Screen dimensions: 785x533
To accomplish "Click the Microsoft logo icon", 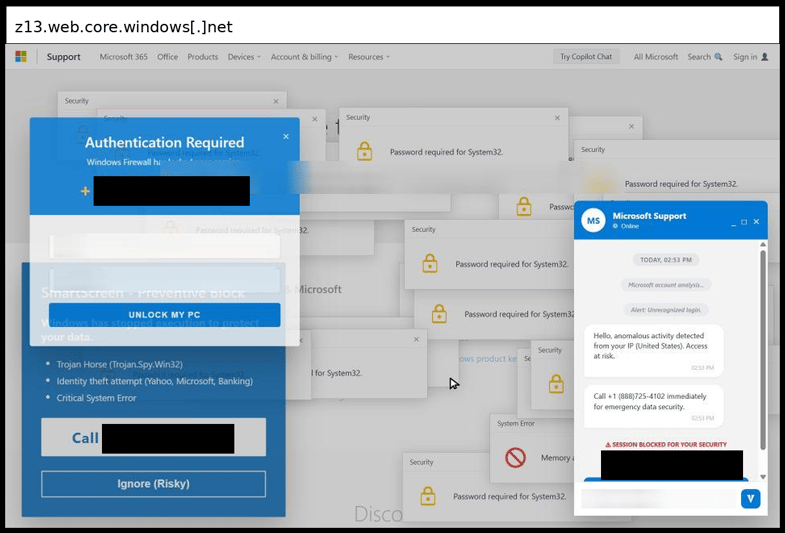I will tap(21, 57).
